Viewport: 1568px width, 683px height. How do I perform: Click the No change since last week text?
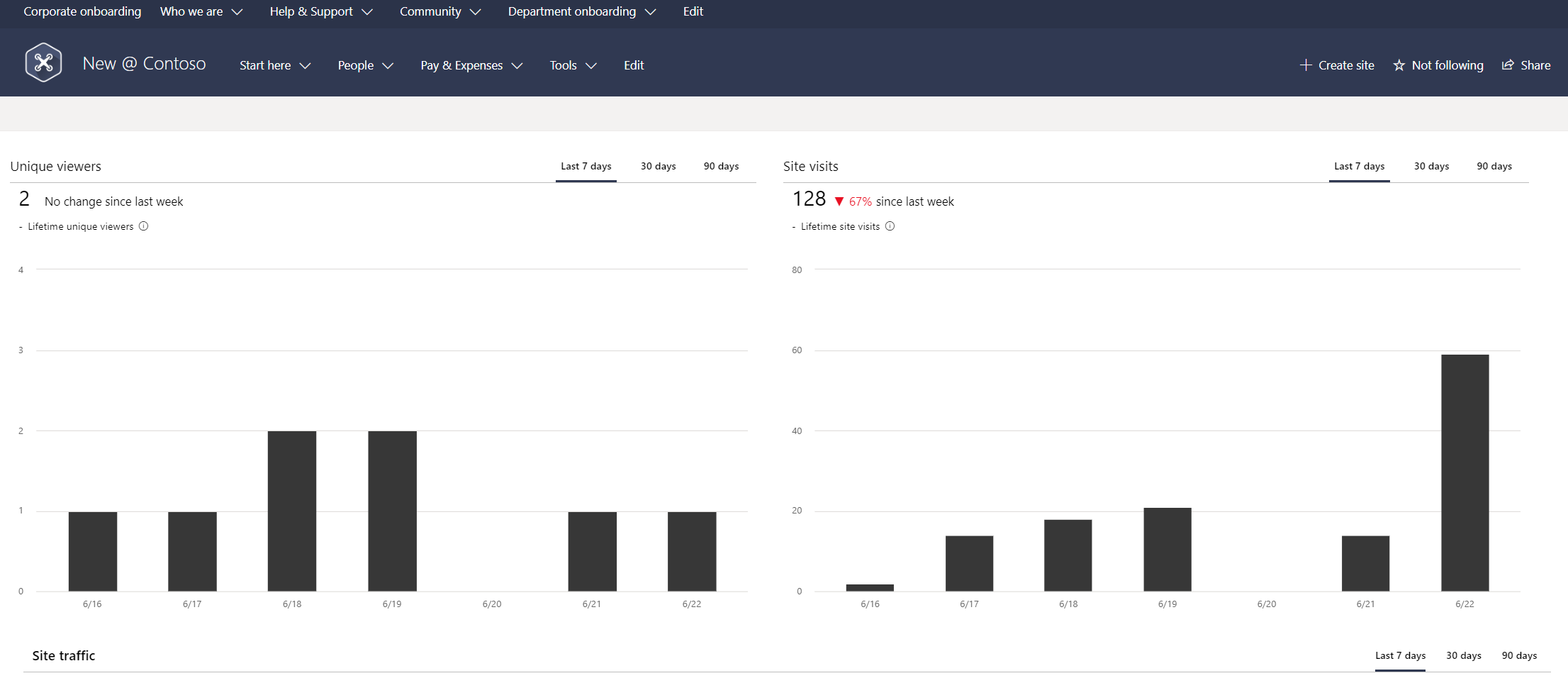point(113,201)
